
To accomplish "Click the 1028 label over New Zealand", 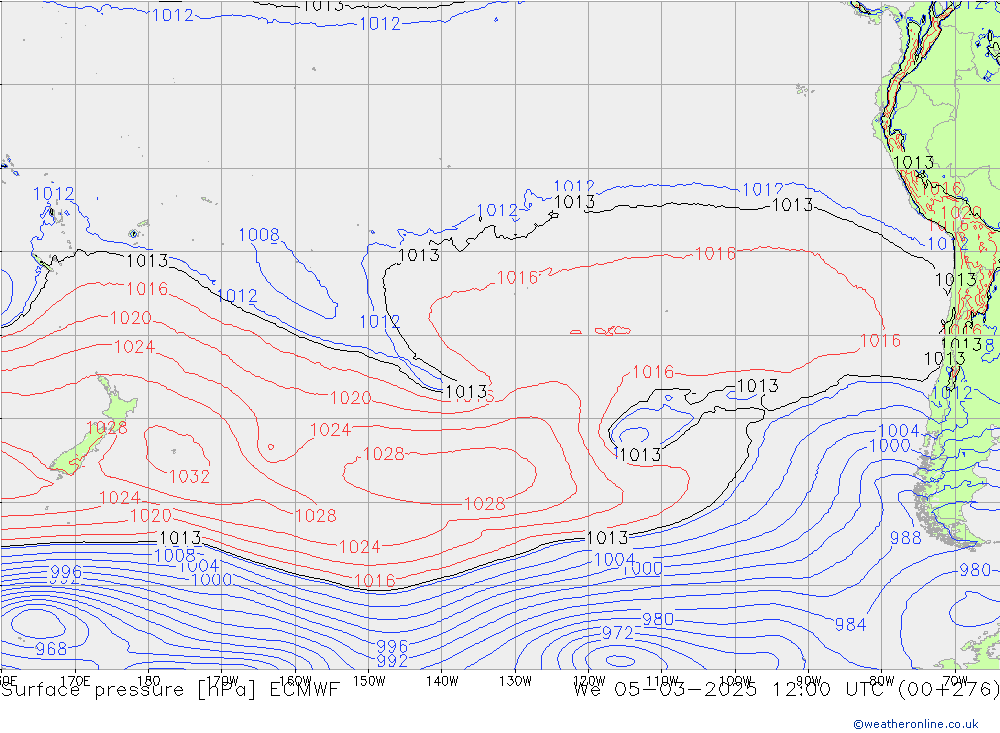I will pyautogui.click(x=107, y=427).
